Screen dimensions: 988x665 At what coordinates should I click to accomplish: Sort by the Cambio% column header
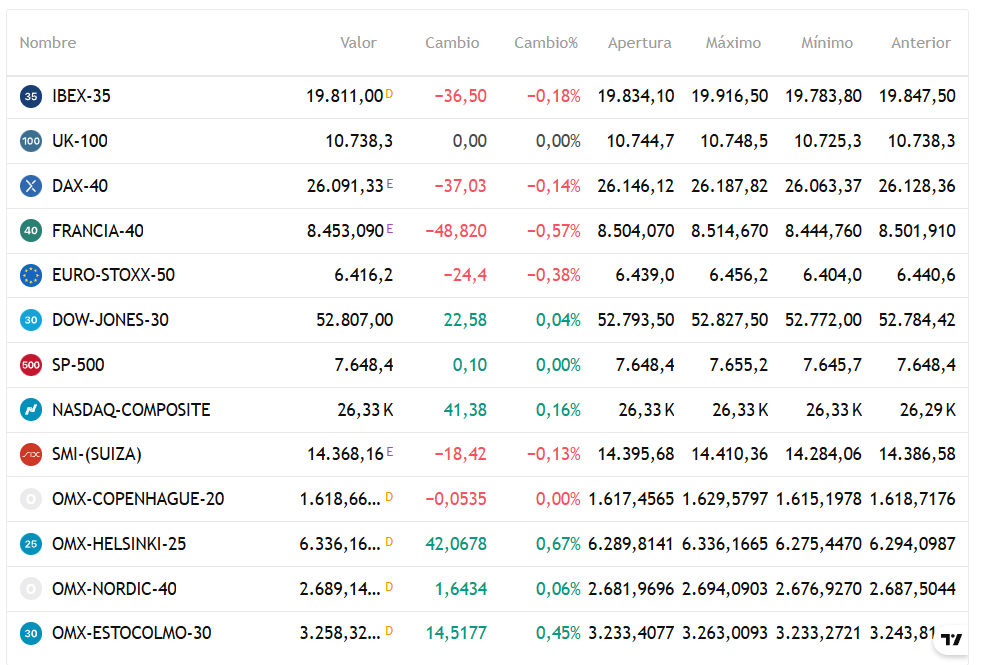point(546,43)
